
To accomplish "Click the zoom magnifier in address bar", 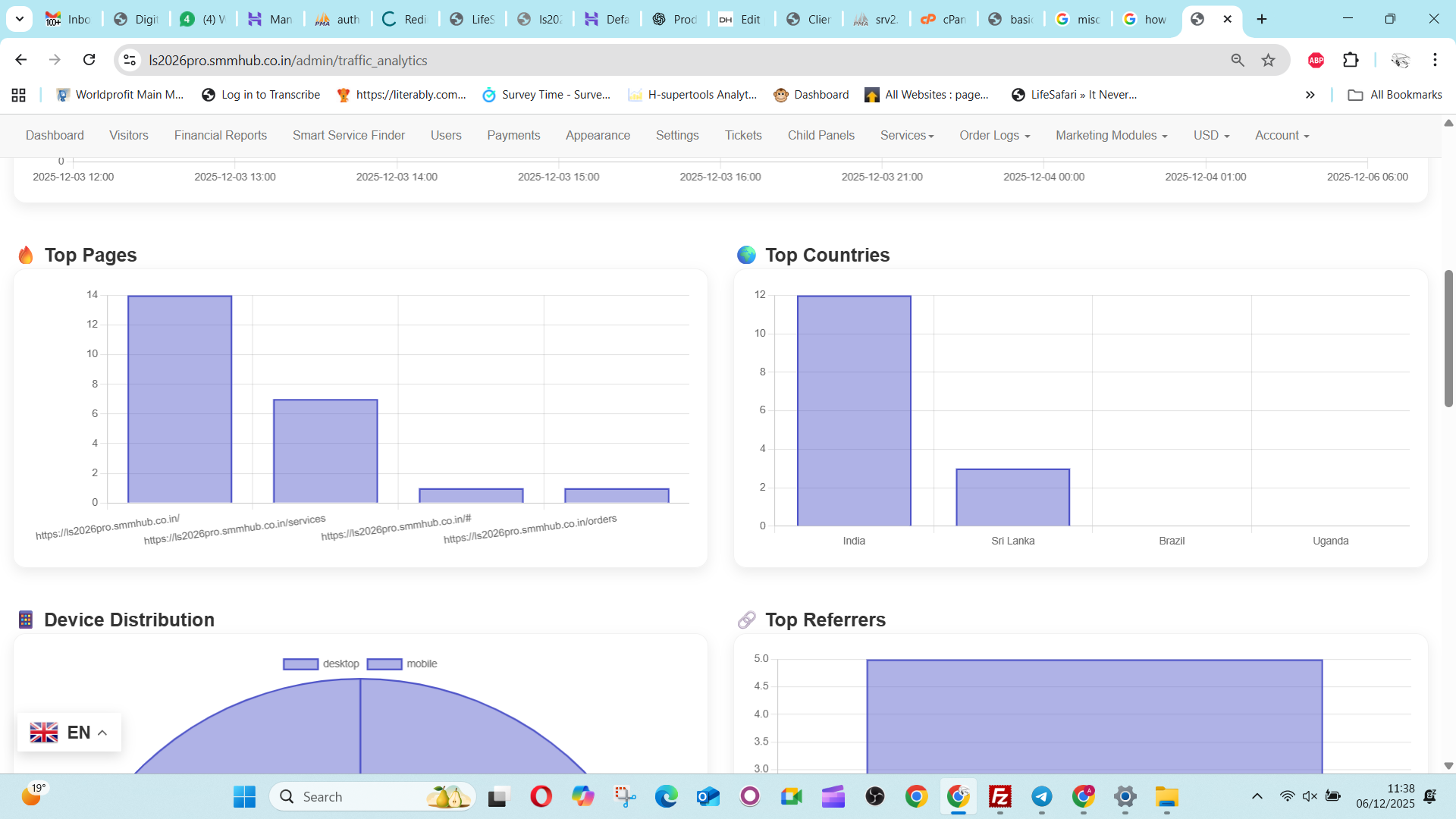I will click(x=1238, y=60).
